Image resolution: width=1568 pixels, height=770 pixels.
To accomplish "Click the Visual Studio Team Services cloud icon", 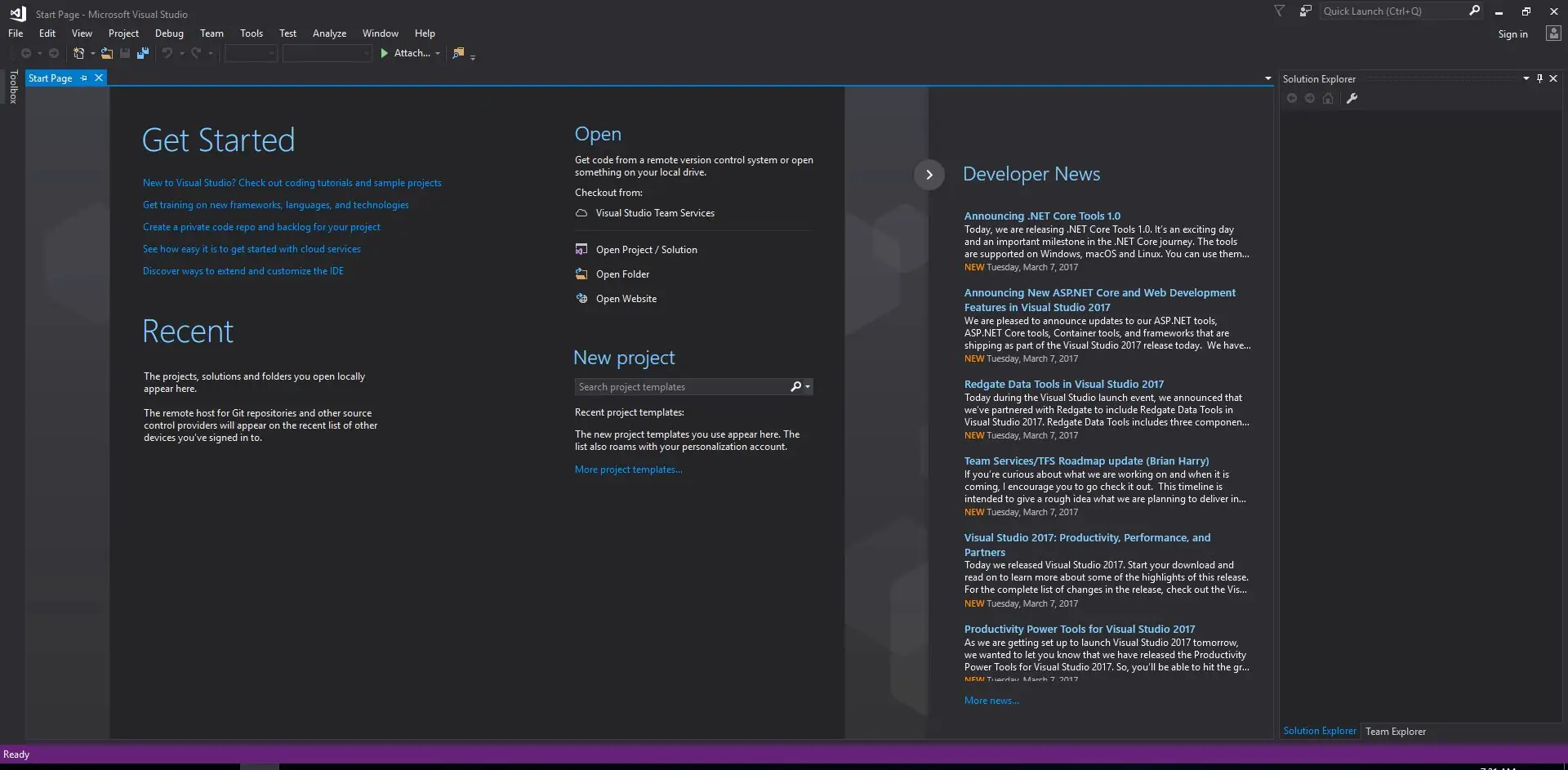I will tap(581, 213).
